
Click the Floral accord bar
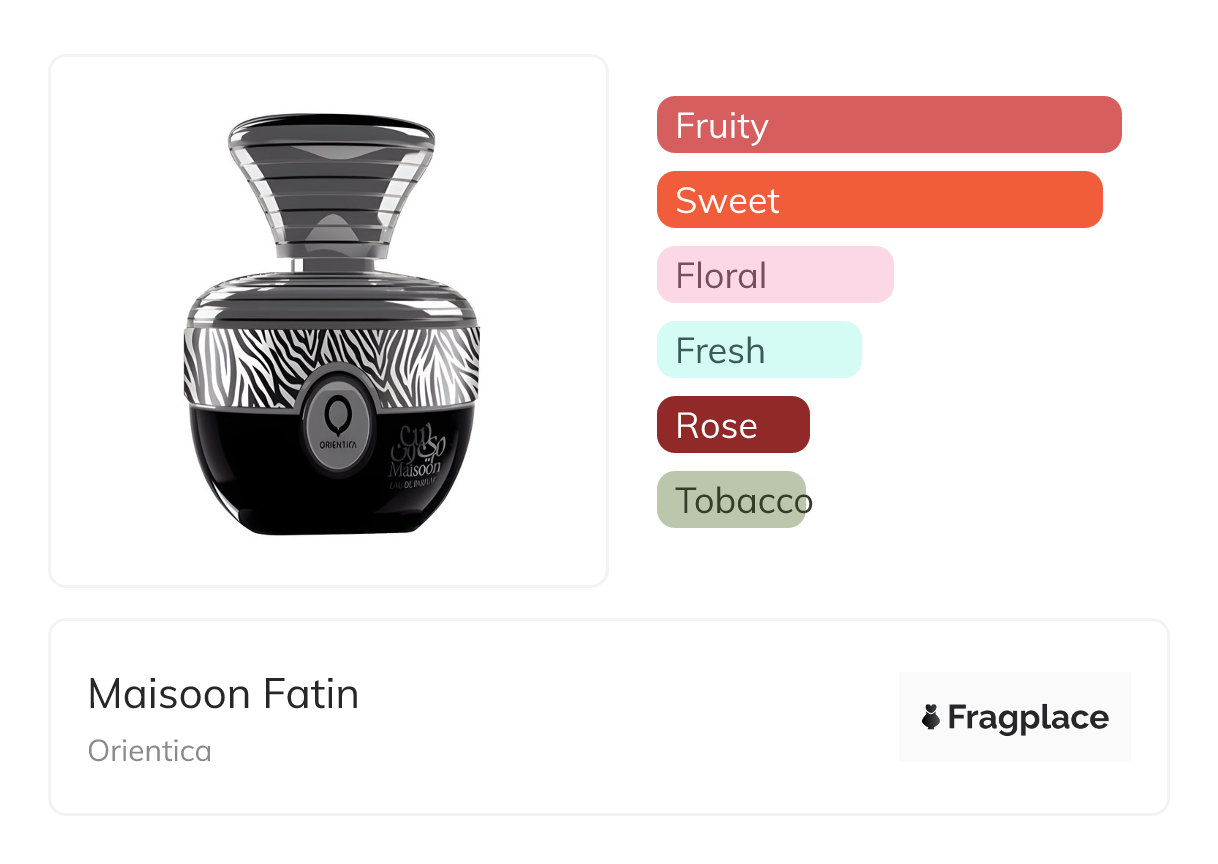[x=775, y=275]
